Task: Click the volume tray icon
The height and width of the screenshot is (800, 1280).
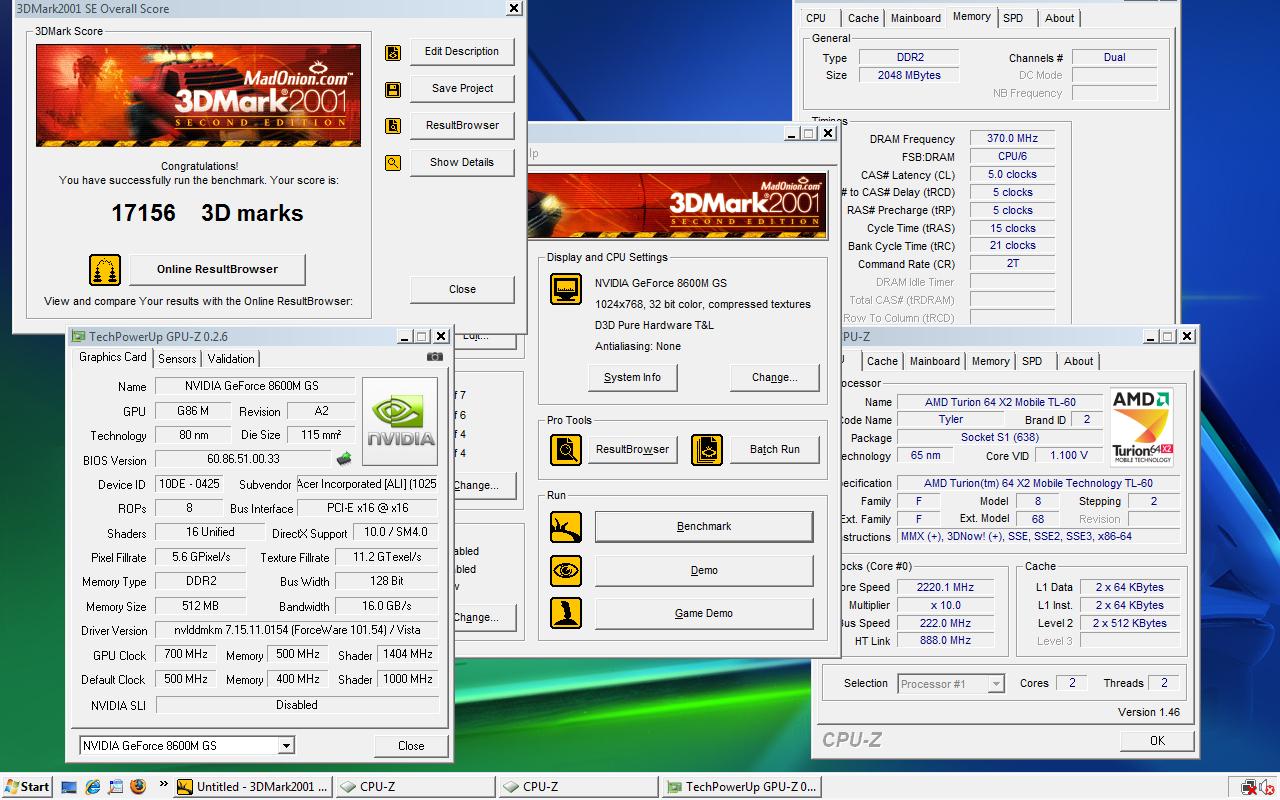Action: pos(1267,787)
